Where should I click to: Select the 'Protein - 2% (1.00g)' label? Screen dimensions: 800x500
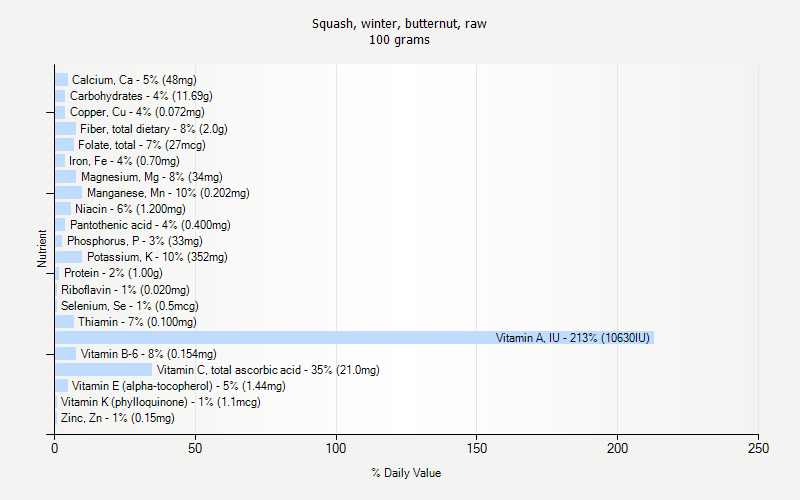pyautogui.click(x=113, y=273)
